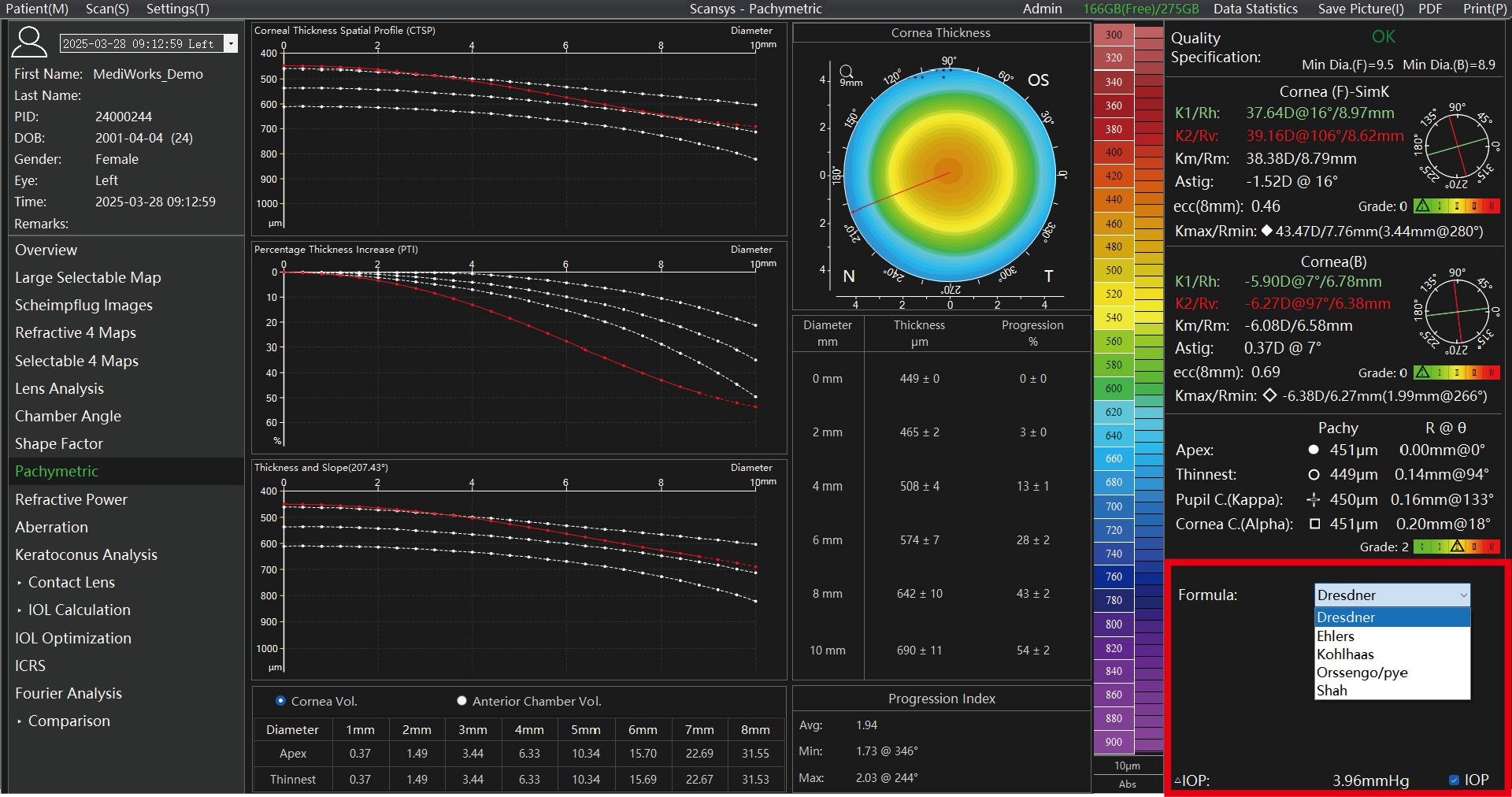Screen dimensions: 1512x797
Task: Click the 500 swatch in thickness scale
Action: (1114, 270)
